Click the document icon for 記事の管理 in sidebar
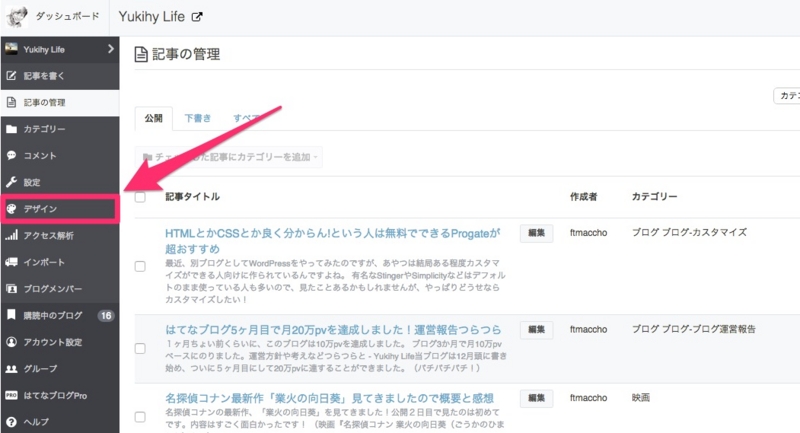This screenshot has width=800, height=433. coord(11,103)
